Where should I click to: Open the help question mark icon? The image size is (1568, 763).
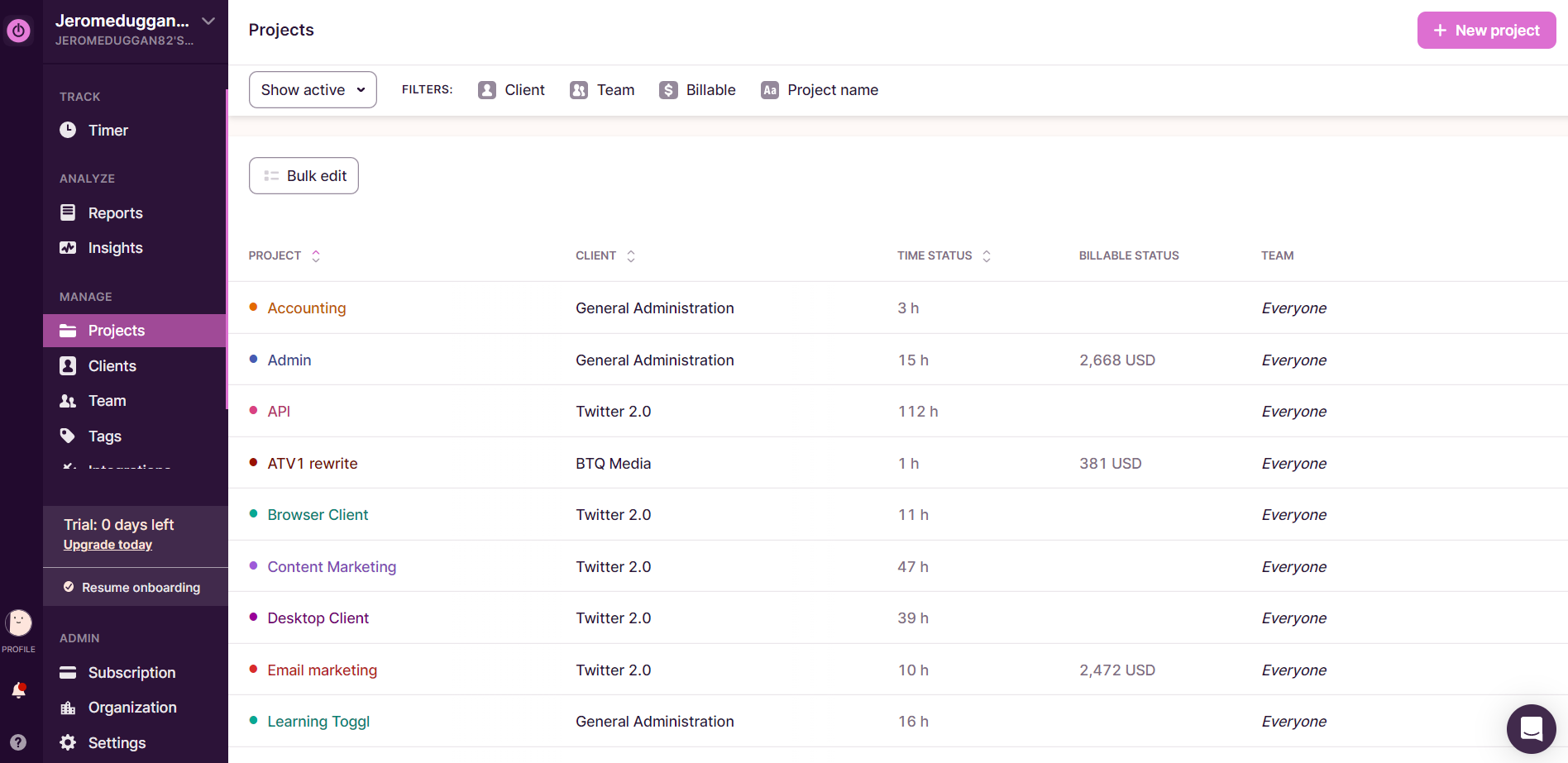coord(18,742)
